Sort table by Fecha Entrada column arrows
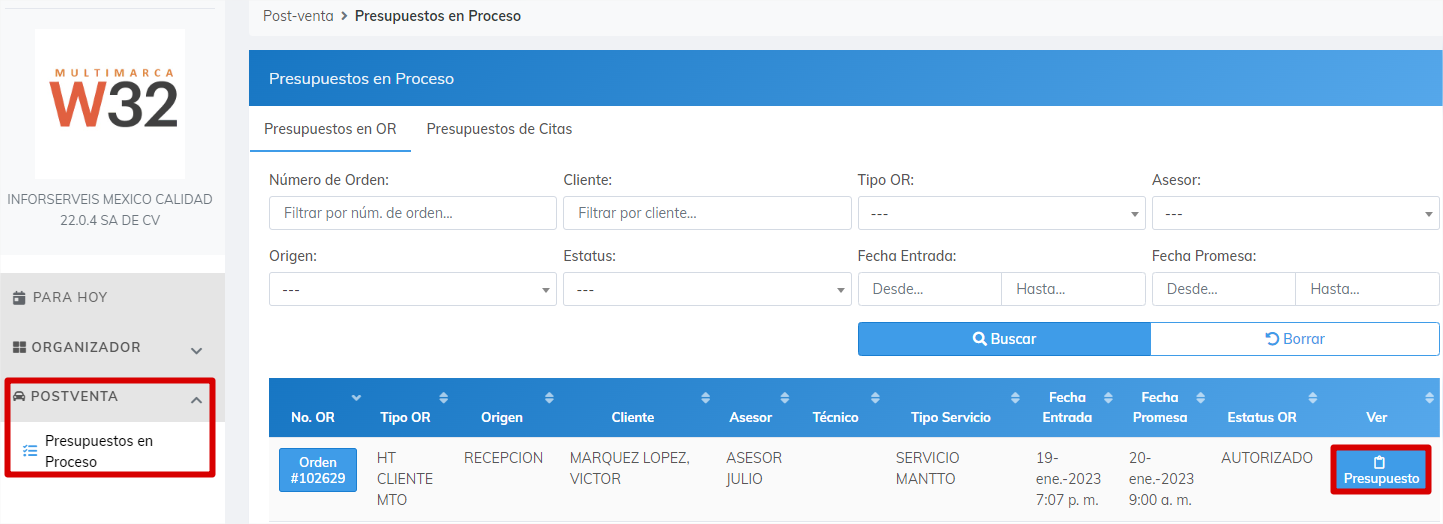The height and width of the screenshot is (524, 1443). (x=1108, y=398)
